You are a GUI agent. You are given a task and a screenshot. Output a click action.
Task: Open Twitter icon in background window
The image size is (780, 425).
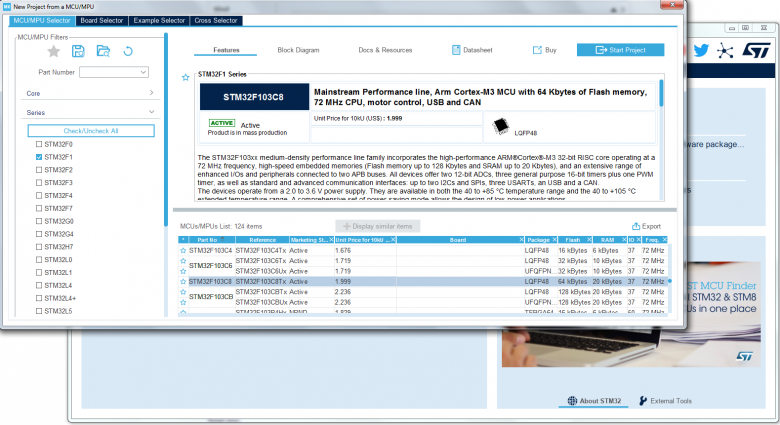(701, 50)
